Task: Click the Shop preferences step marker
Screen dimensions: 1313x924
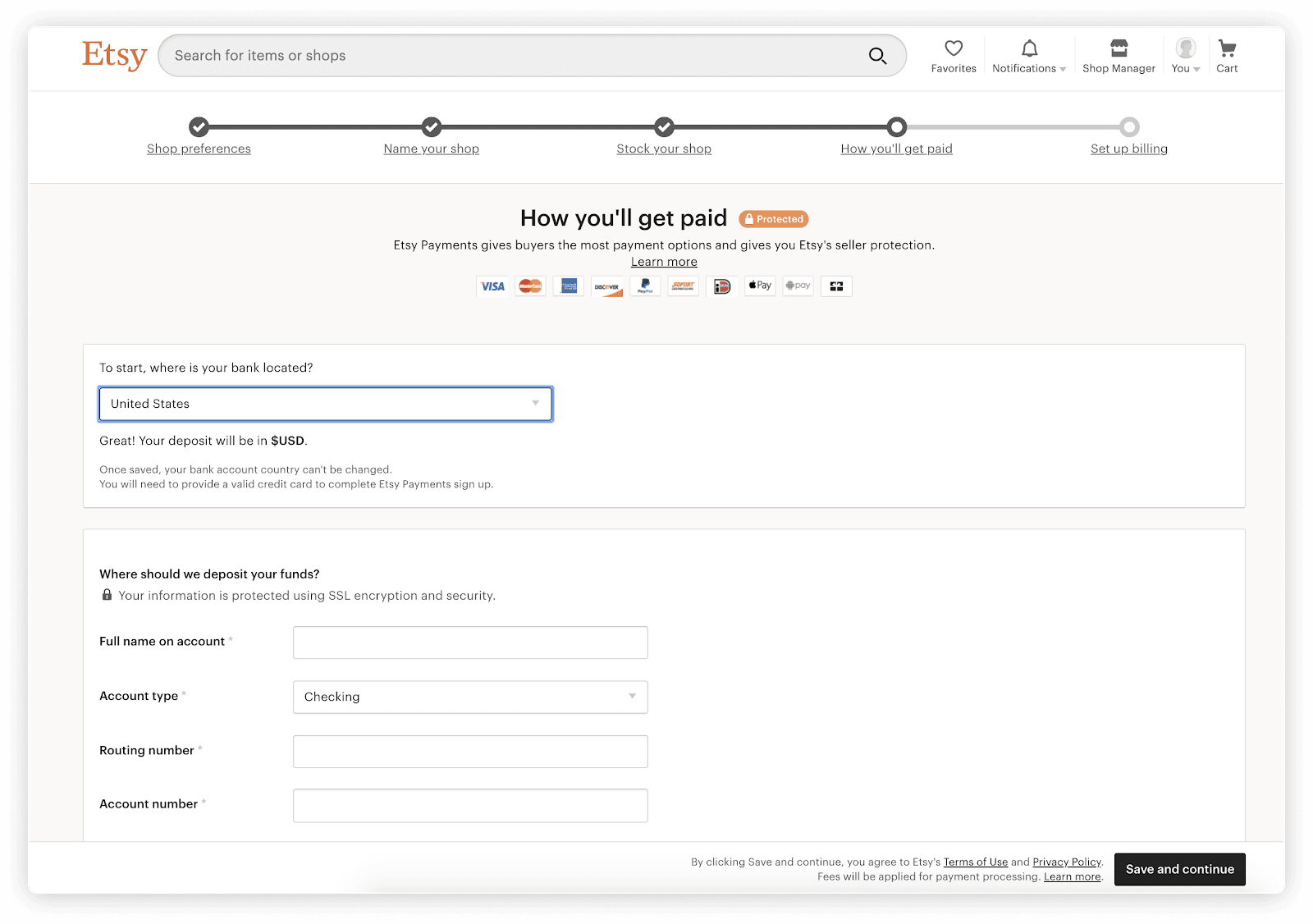Action: click(x=199, y=127)
